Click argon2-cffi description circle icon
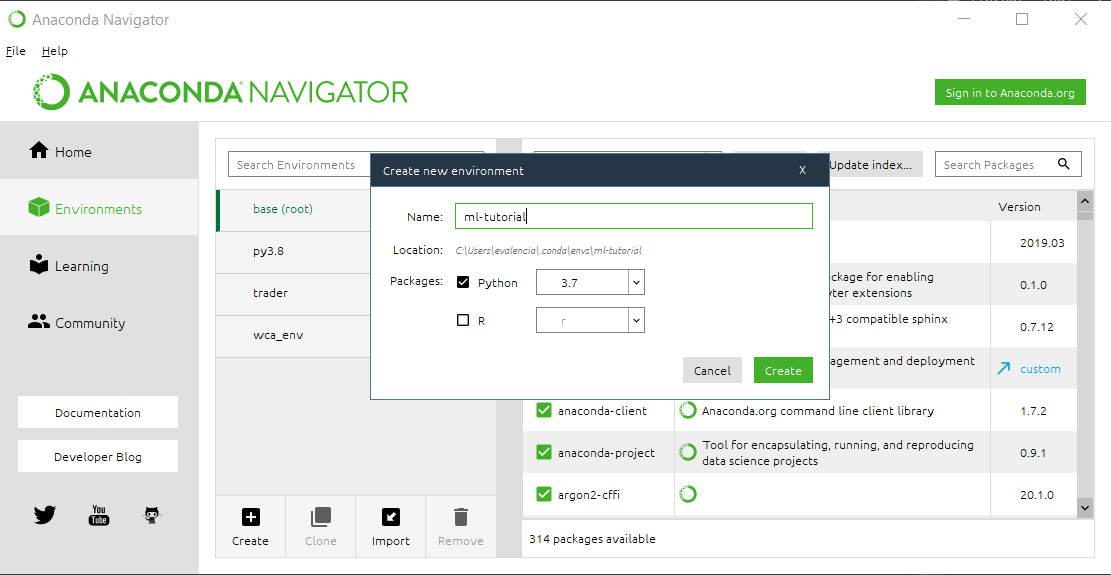This screenshot has width=1111, height=575. tap(687, 494)
